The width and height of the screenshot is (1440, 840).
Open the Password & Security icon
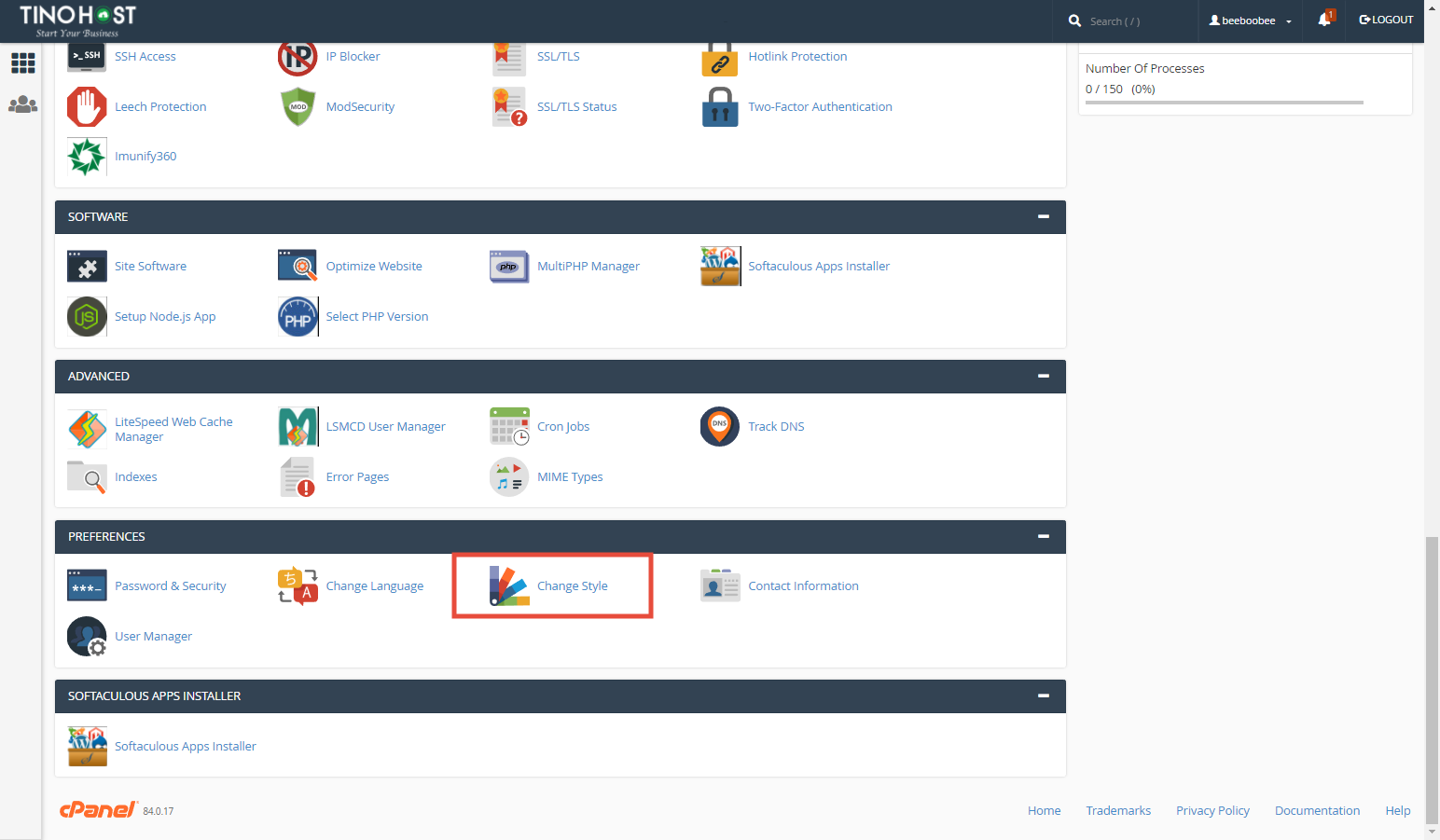click(87, 586)
